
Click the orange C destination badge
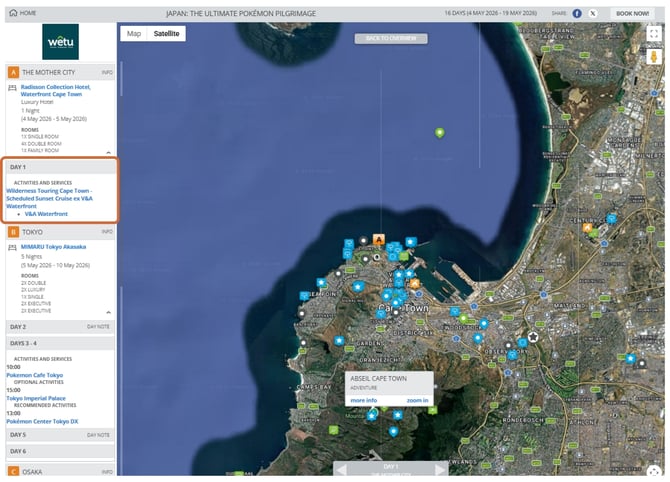pos(13,471)
